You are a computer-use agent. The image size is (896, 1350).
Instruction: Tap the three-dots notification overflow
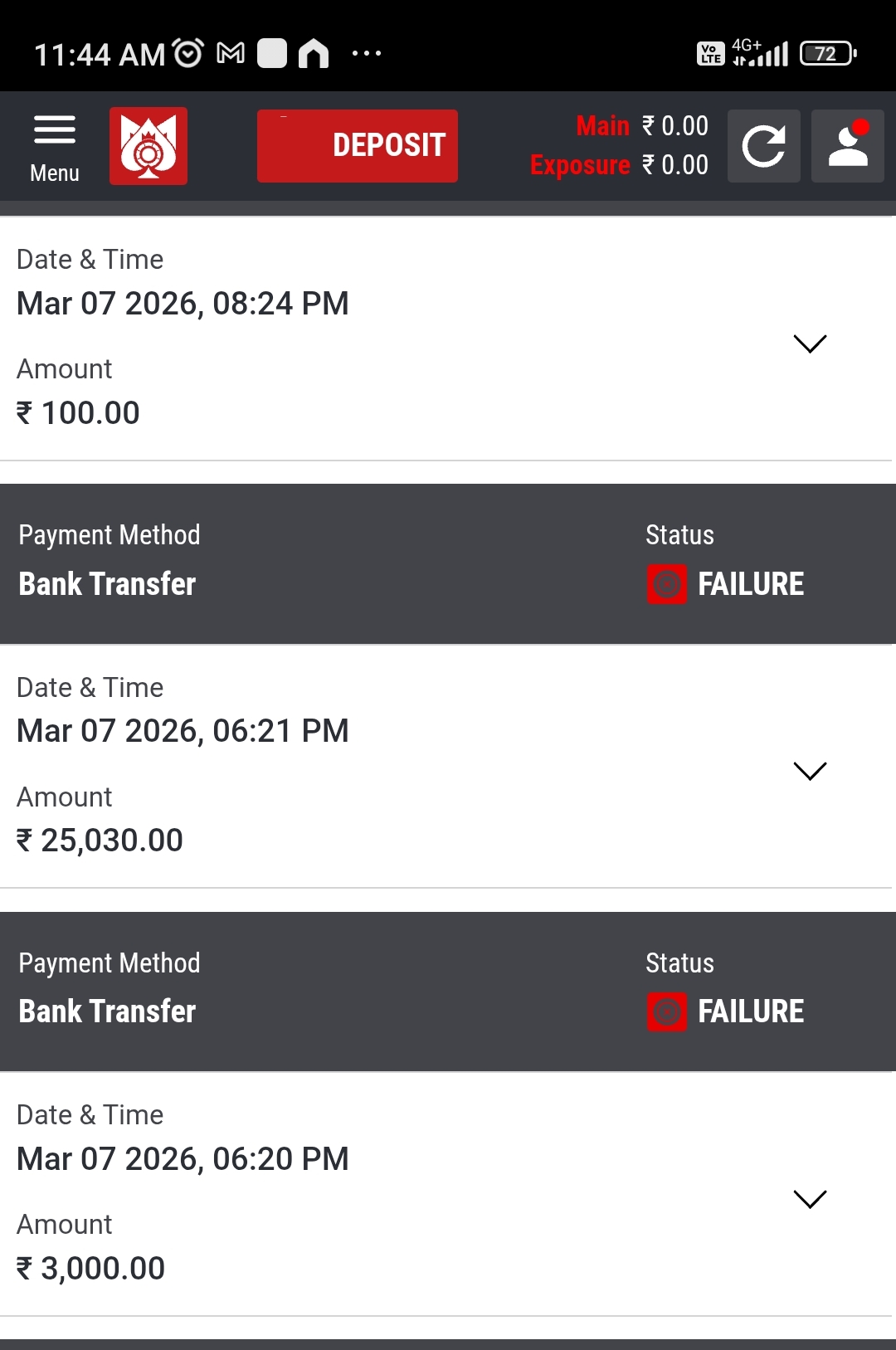click(367, 54)
